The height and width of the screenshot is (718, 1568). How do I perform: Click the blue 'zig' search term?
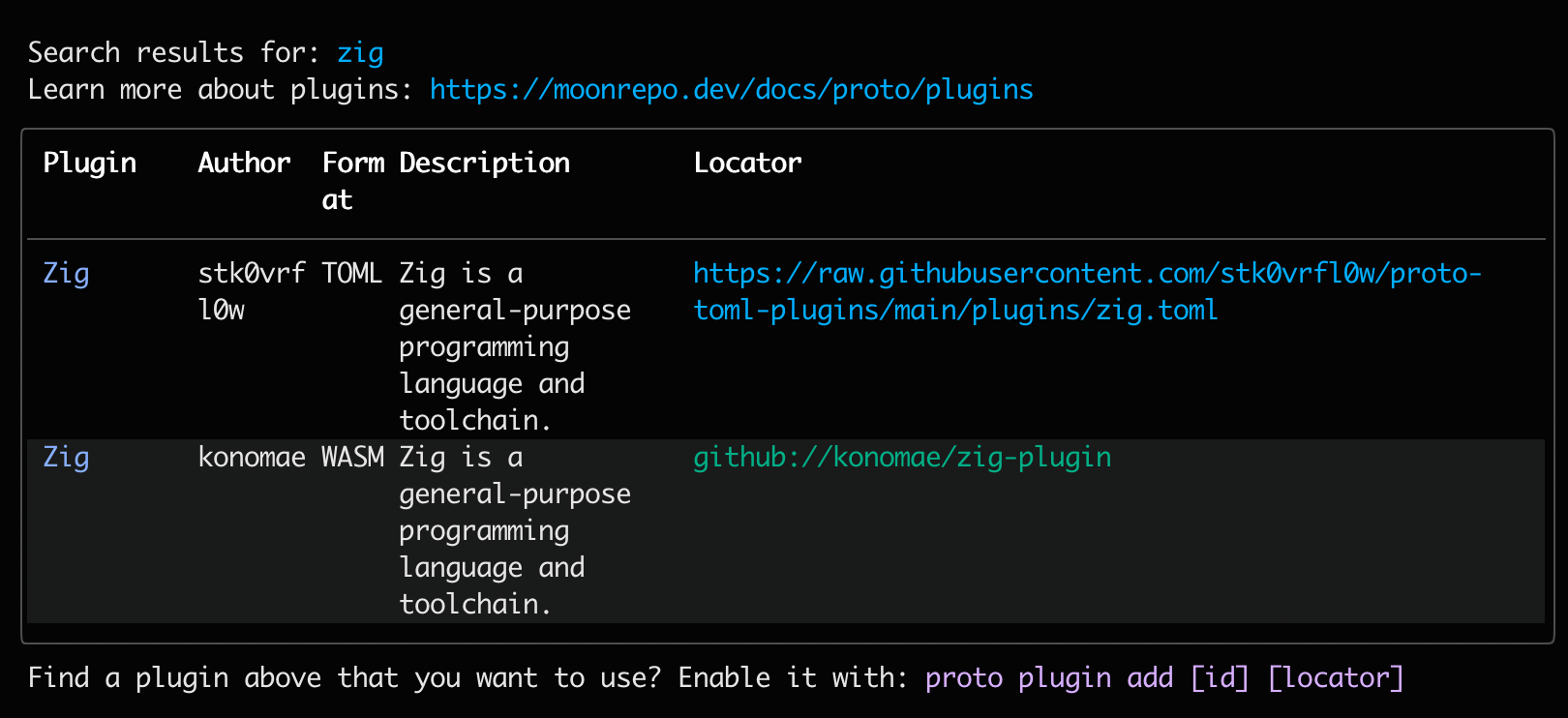tap(360, 53)
